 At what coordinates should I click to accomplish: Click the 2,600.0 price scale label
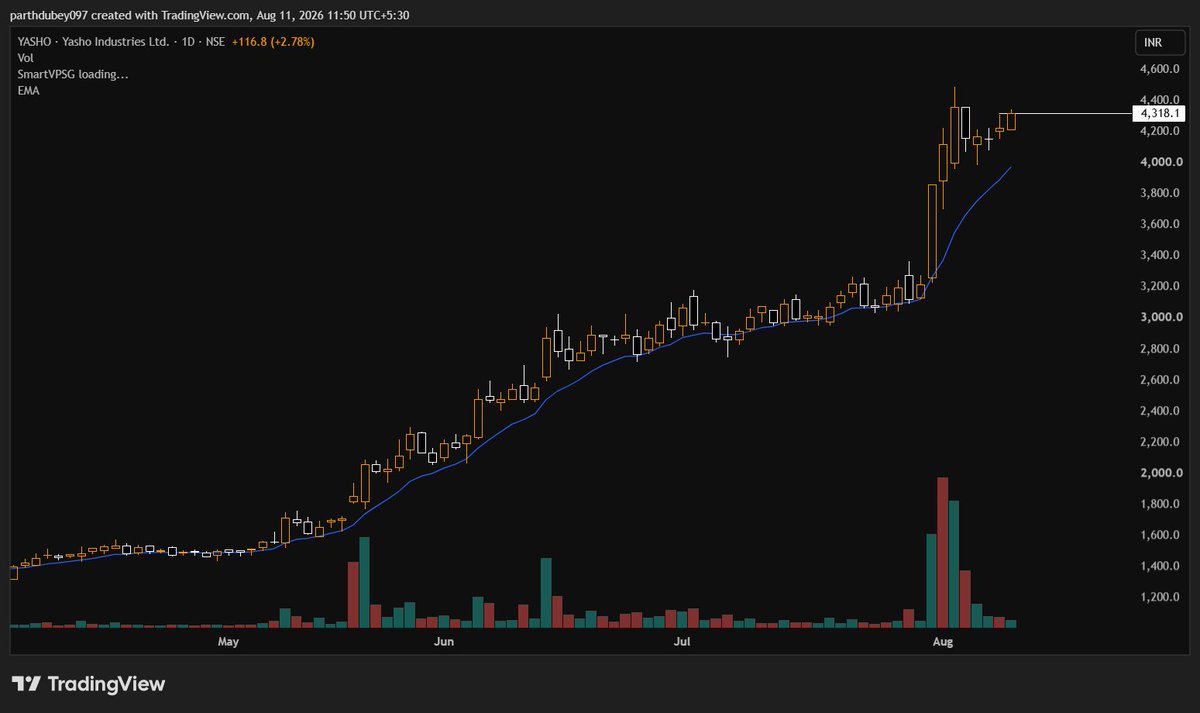[1162, 380]
